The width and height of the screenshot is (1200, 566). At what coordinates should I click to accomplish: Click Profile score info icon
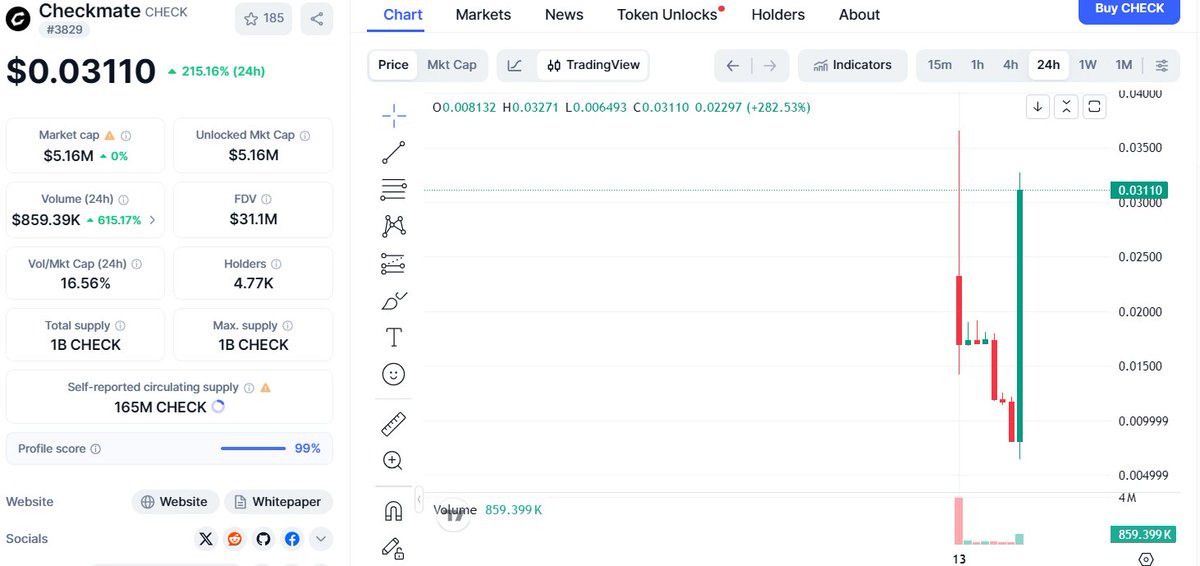tap(96, 449)
